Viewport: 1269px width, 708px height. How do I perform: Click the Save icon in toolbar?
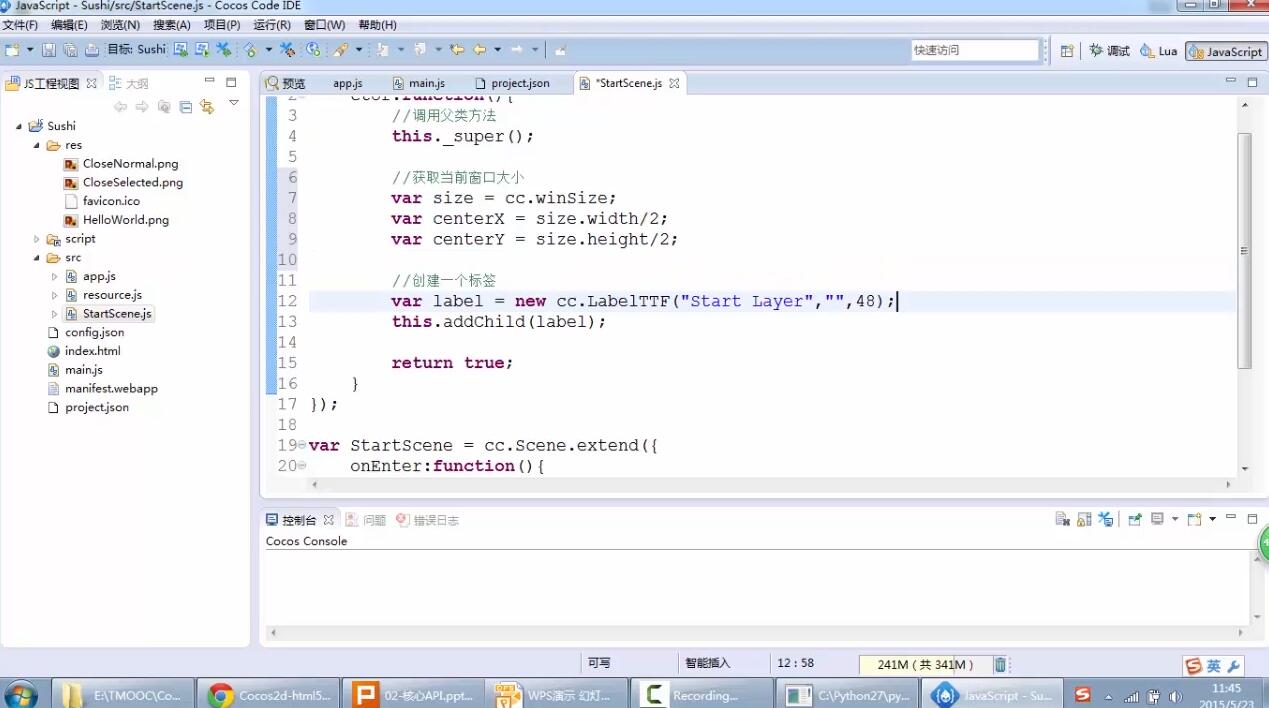48,50
